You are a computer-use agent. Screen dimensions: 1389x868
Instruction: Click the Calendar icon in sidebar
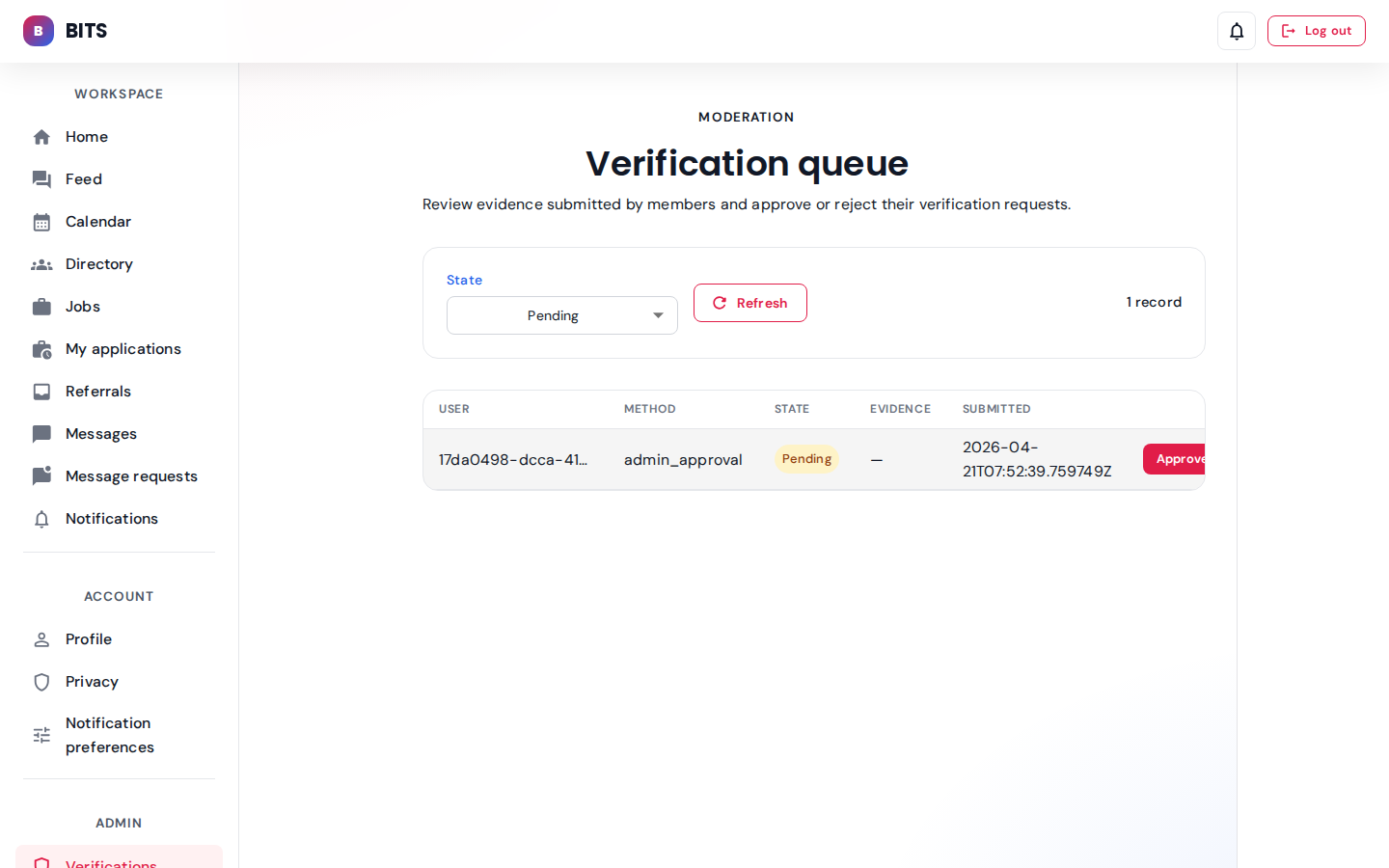click(41, 222)
